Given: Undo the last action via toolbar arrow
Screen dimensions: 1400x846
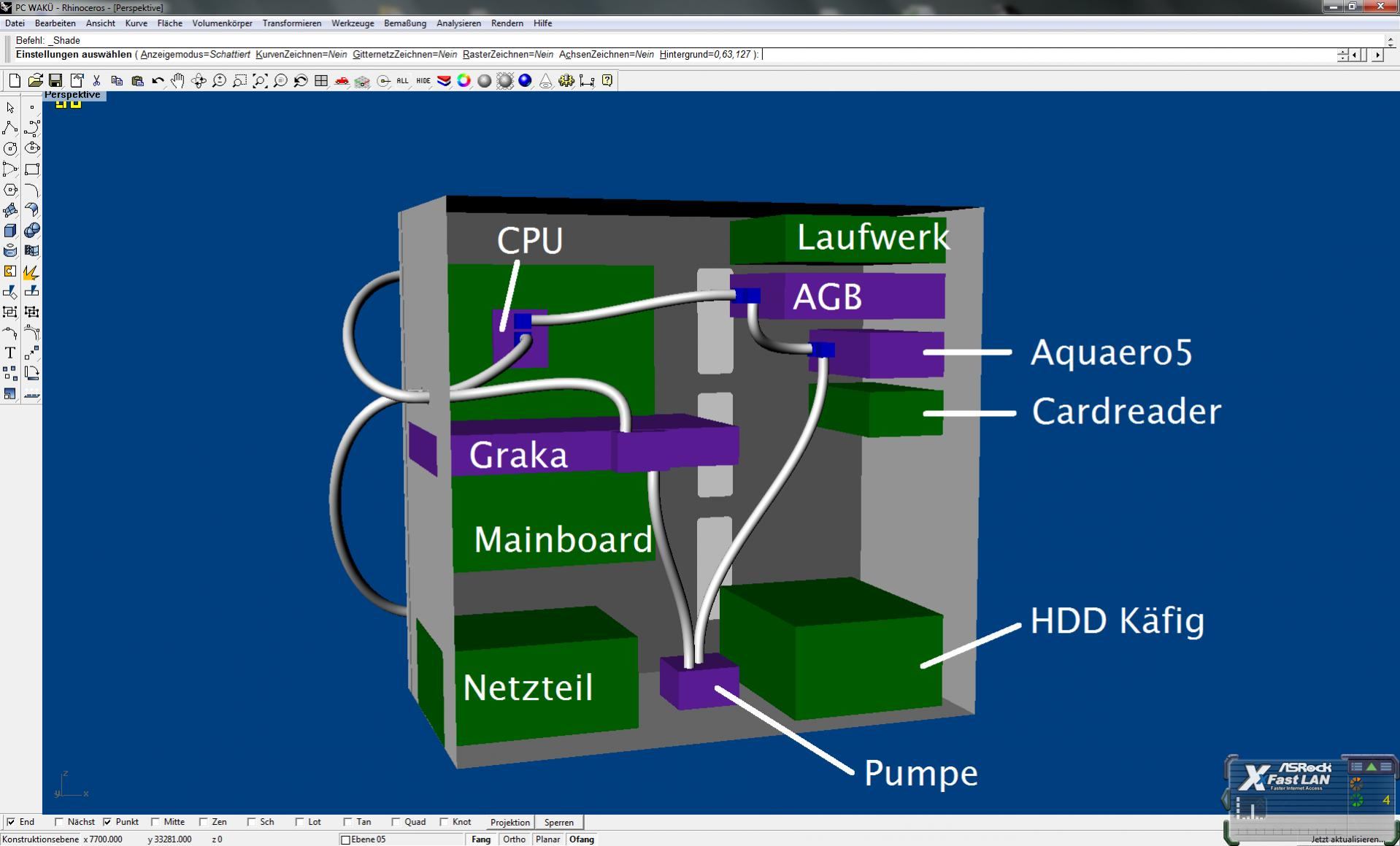Looking at the screenshot, I should click(x=158, y=81).
